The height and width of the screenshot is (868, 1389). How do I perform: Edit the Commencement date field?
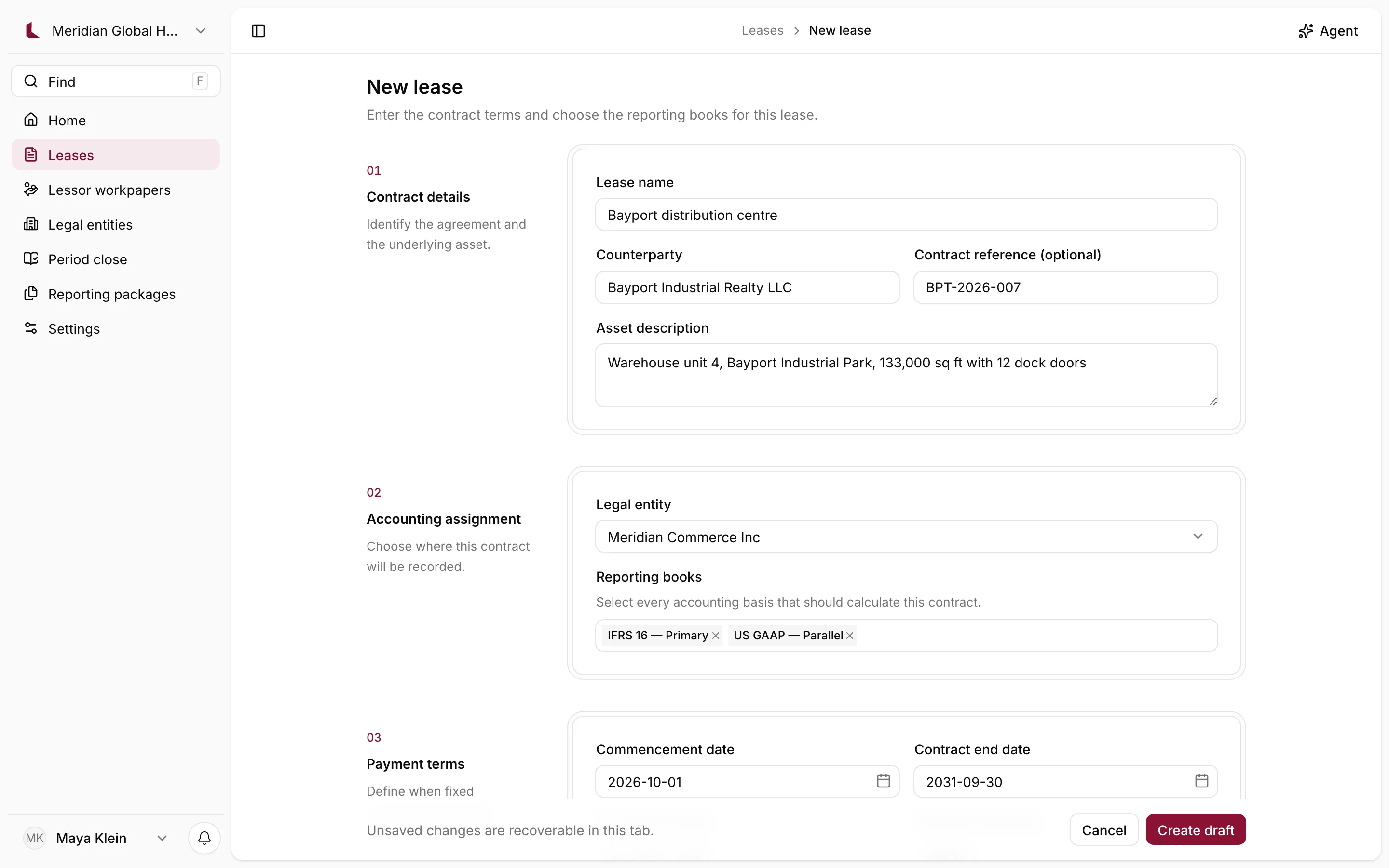tap(747, 781)
